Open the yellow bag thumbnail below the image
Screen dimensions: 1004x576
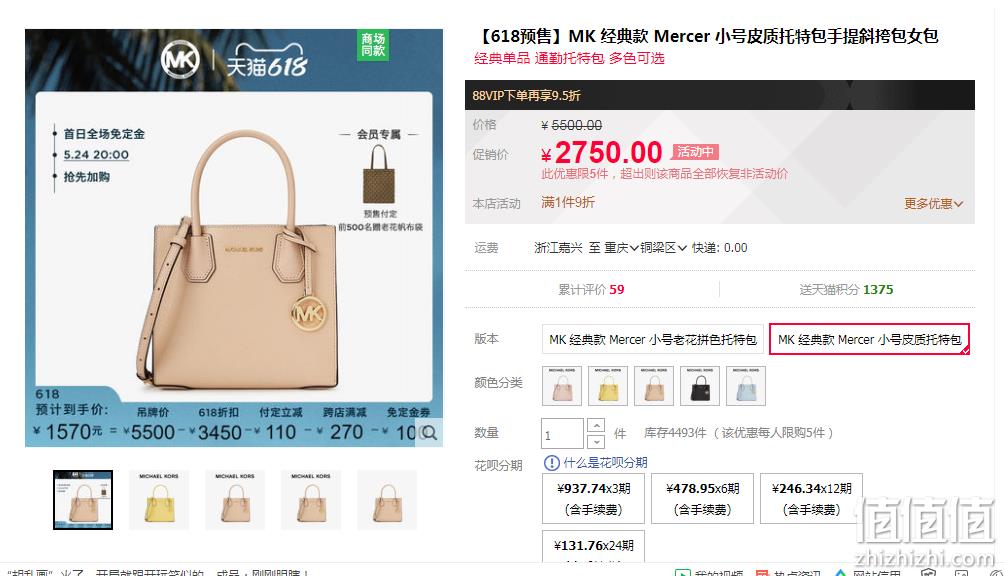point(159,500)
